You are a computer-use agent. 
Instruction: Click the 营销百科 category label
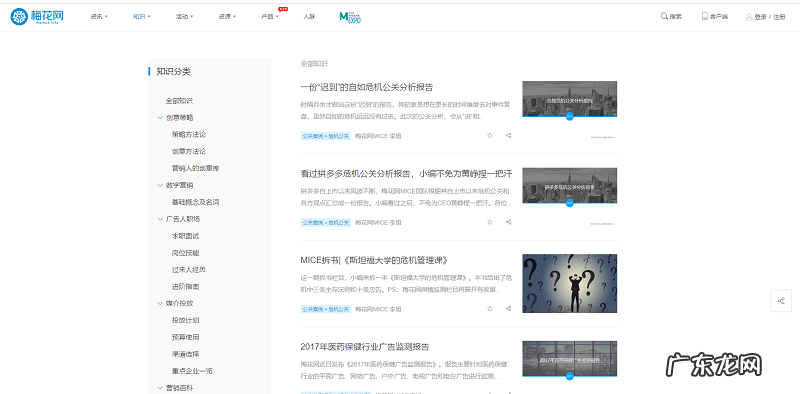pyautogui.click(x=180, y=388)
